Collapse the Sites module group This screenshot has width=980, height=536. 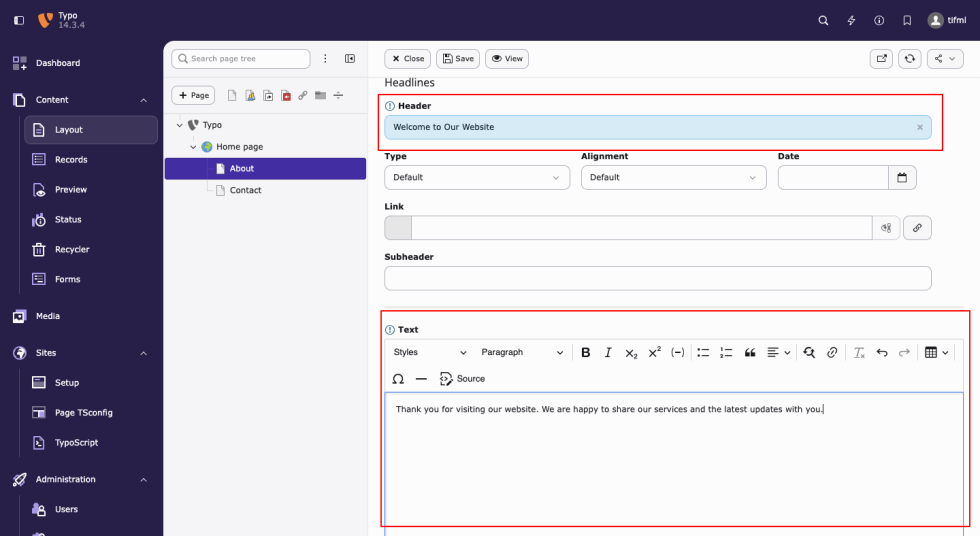point(143,353)
